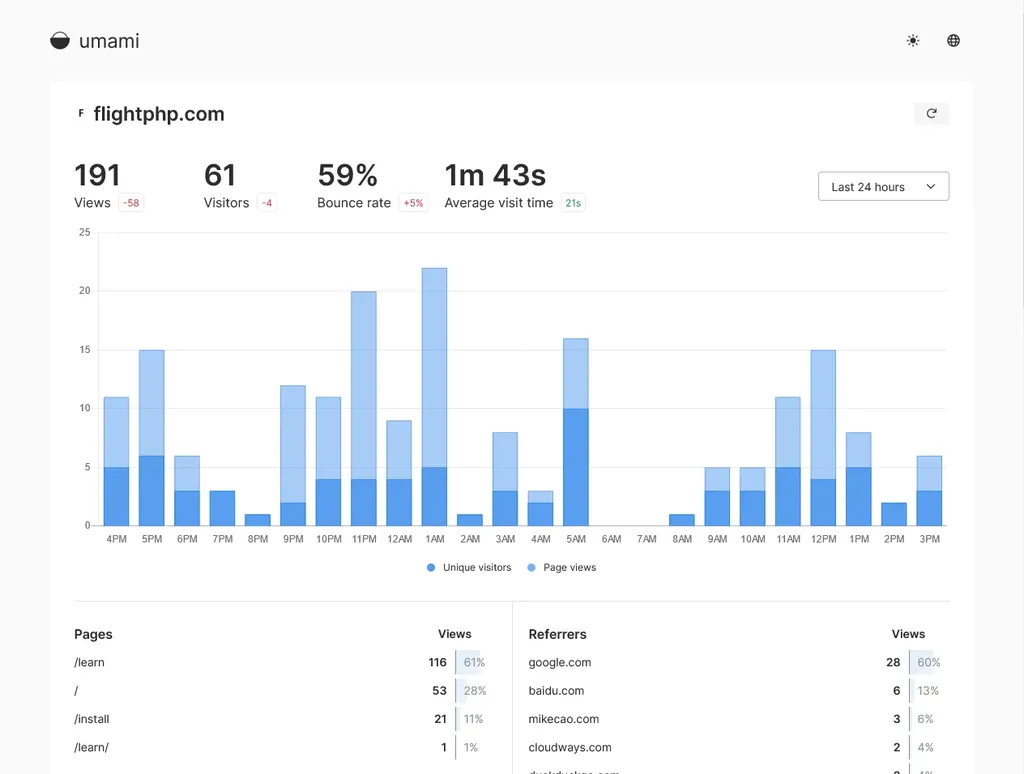This screenshot has height=774, width=1024.
Task: Click the 1m 43s average visit time
Action: (x=495, y=175)
